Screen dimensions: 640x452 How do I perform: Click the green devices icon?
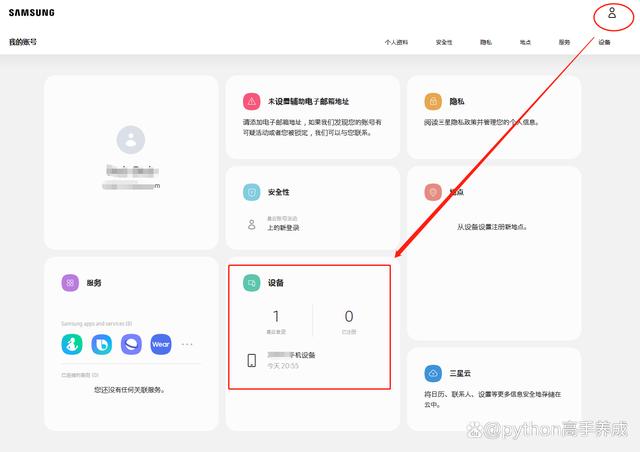[251, 283]
